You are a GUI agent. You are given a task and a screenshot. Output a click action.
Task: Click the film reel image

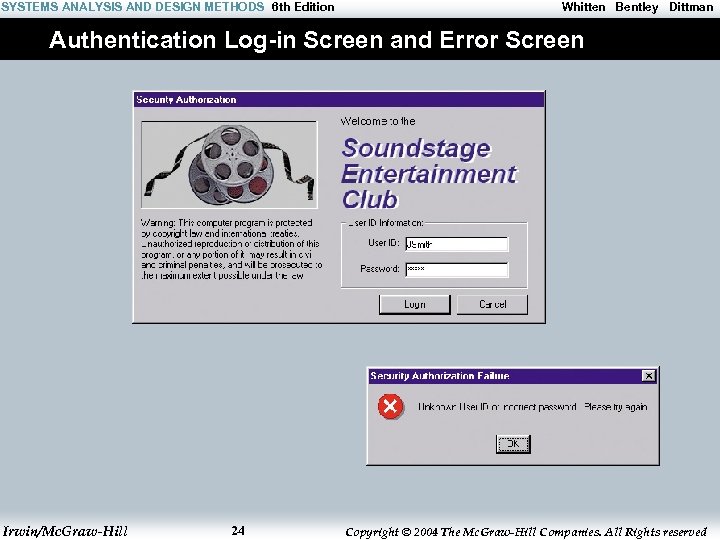(229, 165)
